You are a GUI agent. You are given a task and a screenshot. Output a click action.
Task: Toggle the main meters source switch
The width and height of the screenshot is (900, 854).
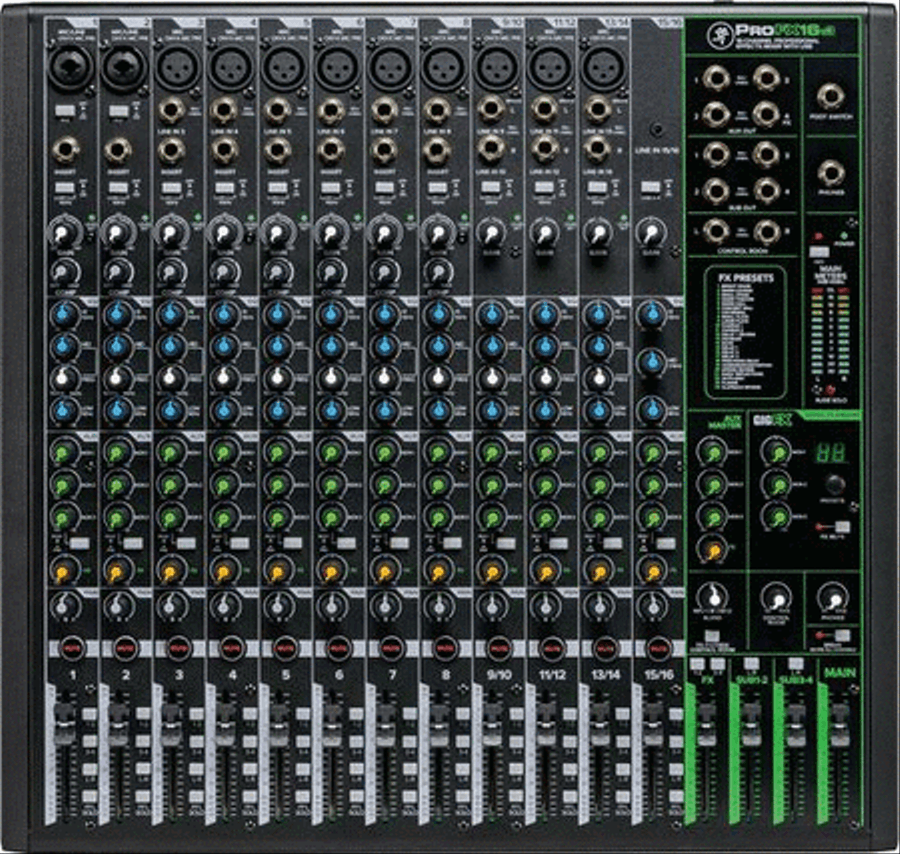pyautogui.click(x=819, y=252)
